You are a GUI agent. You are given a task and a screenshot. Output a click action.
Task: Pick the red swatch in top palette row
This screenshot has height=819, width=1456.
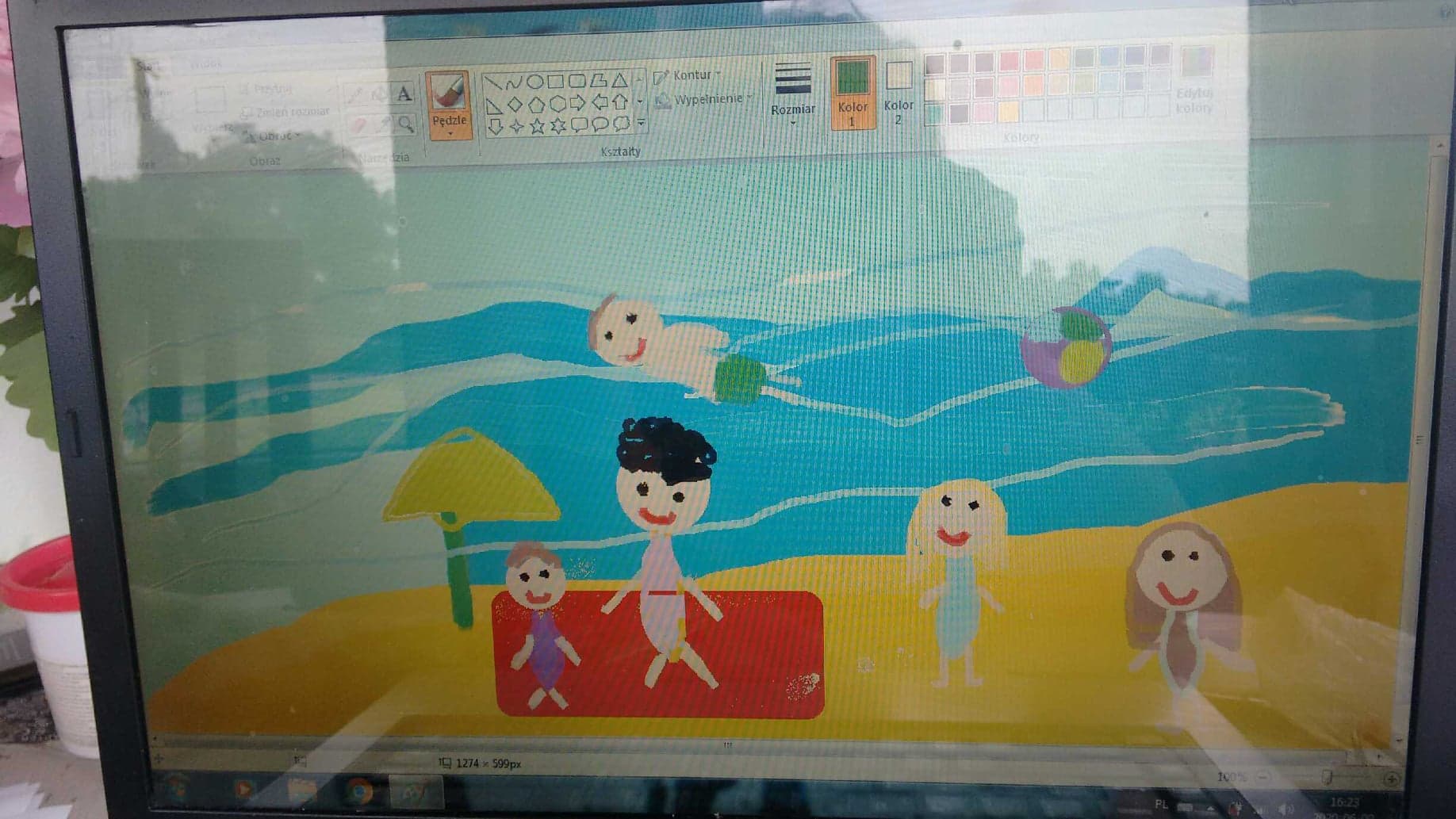pyautogui.click(x=1009, y=60)
